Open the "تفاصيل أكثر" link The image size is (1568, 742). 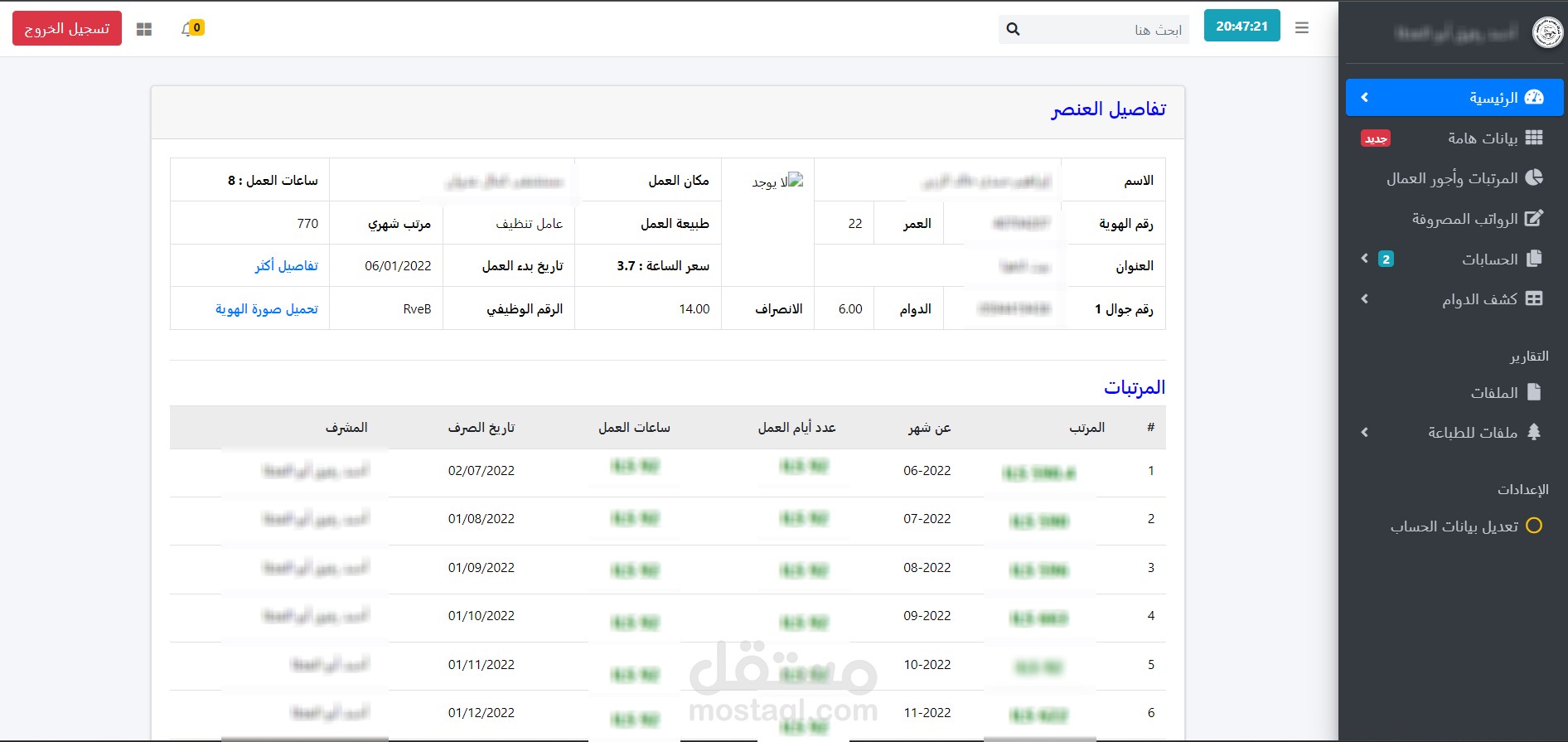(287, 265)
